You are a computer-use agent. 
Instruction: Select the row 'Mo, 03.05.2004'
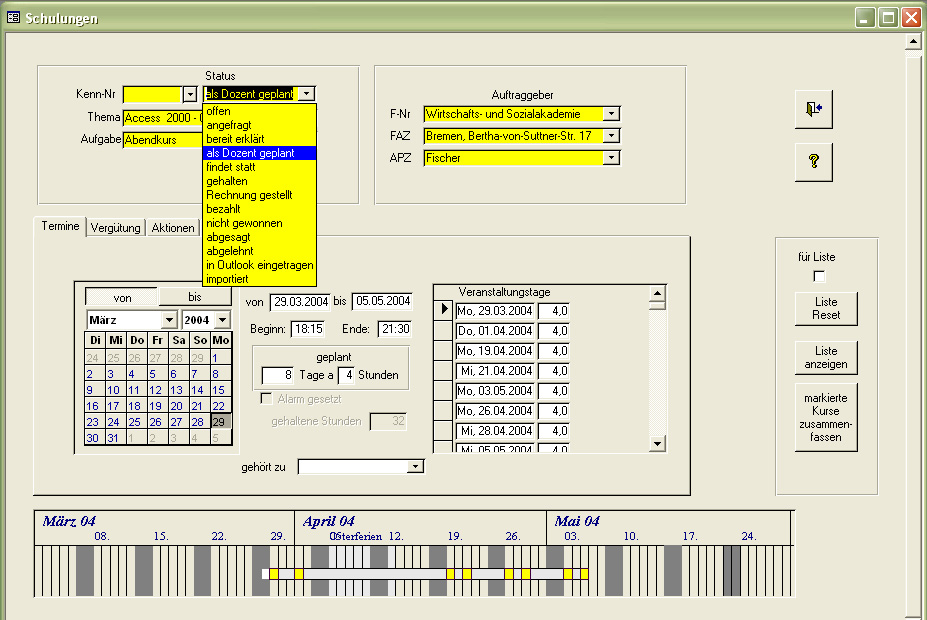coord(495,391)
